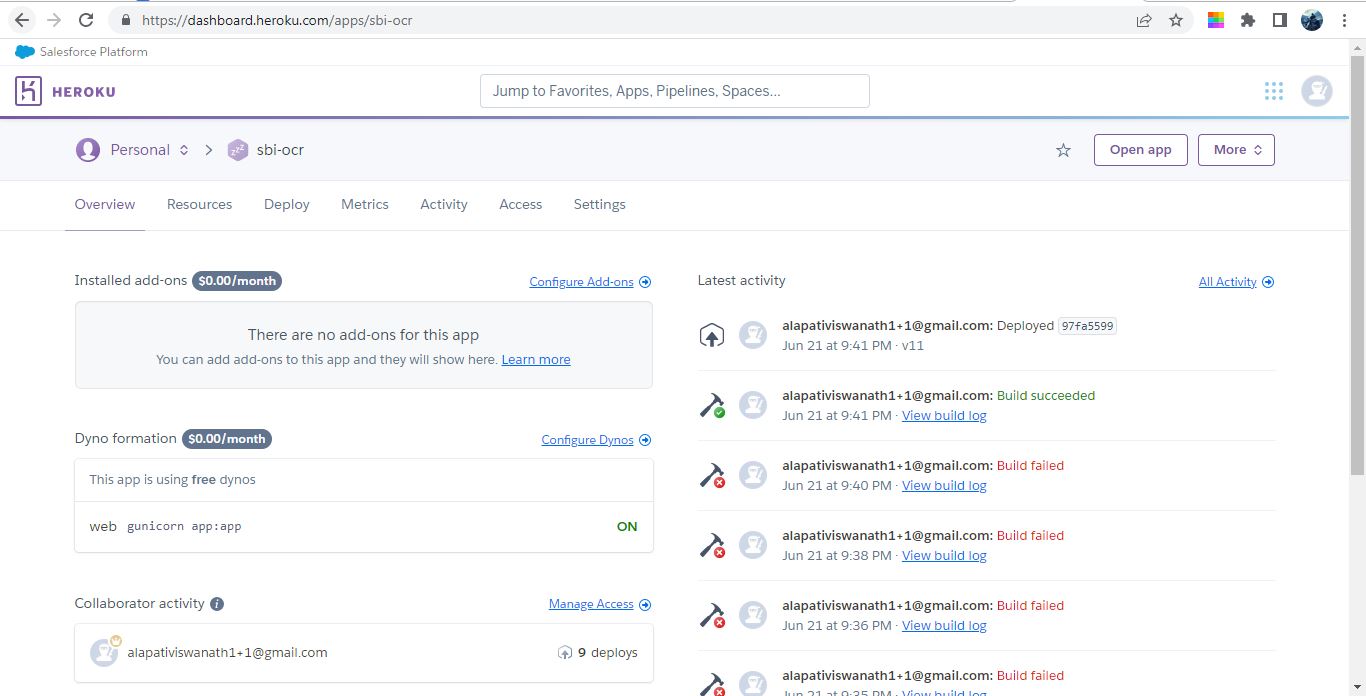The height and width of the screenshot is (696, 1366).
Task: Click Configure Dynos link
Action: (596, 440)
